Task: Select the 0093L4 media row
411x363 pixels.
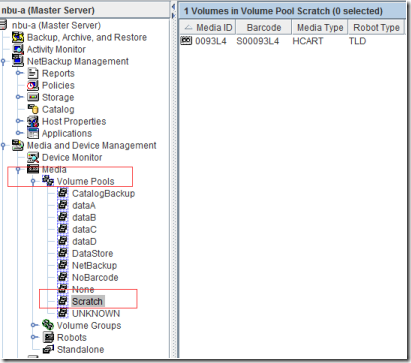Action: [292, 41]
